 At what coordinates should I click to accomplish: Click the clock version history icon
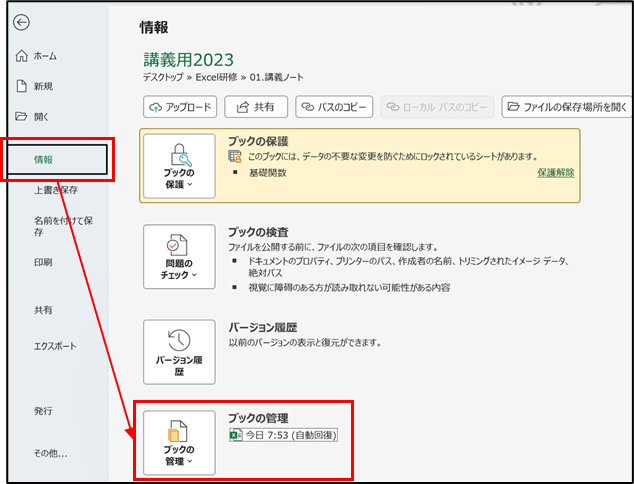point(179,340)
